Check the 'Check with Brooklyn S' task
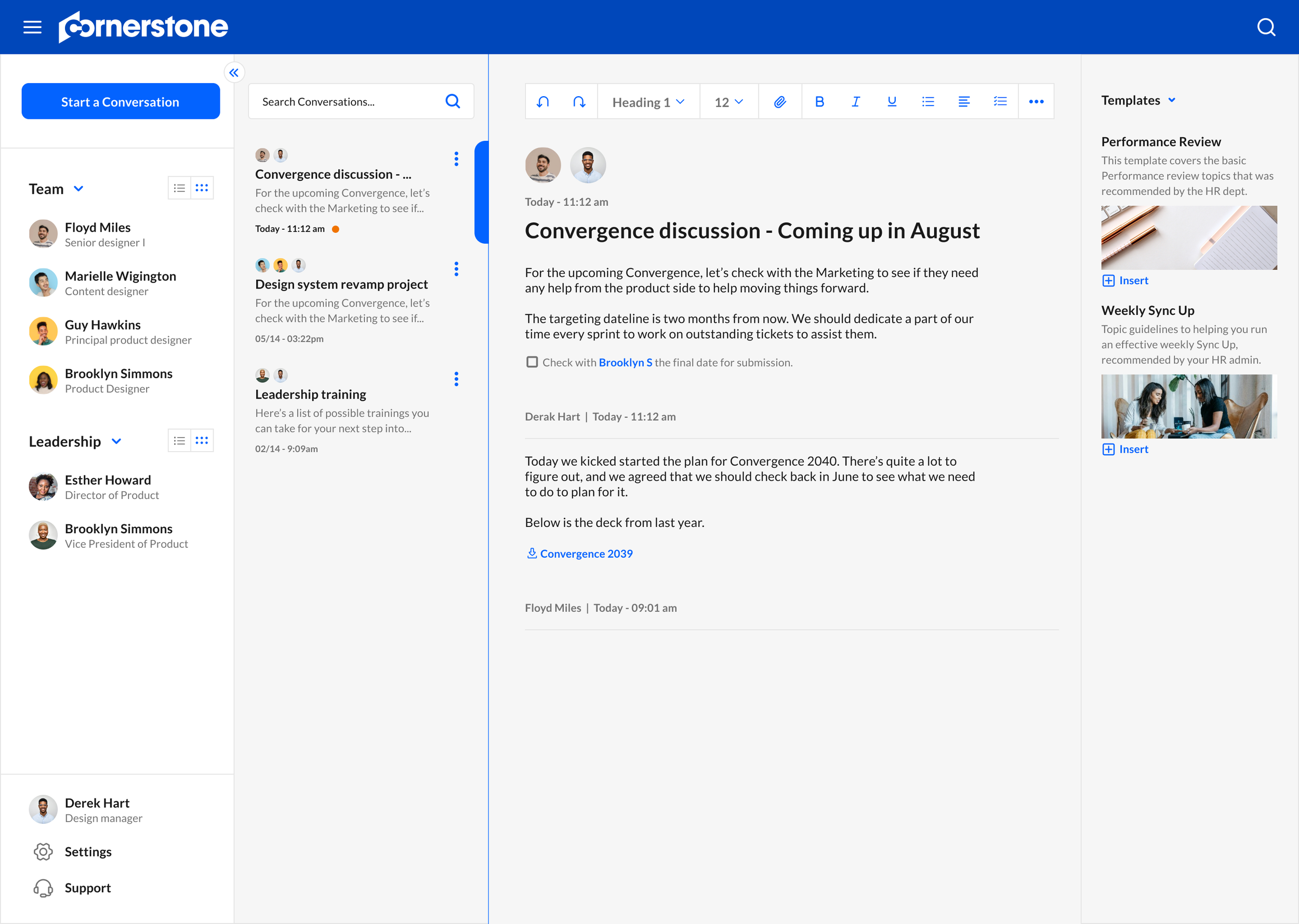Image resolution: width=1299 pixels, height=924 pixels. [532, 362]
